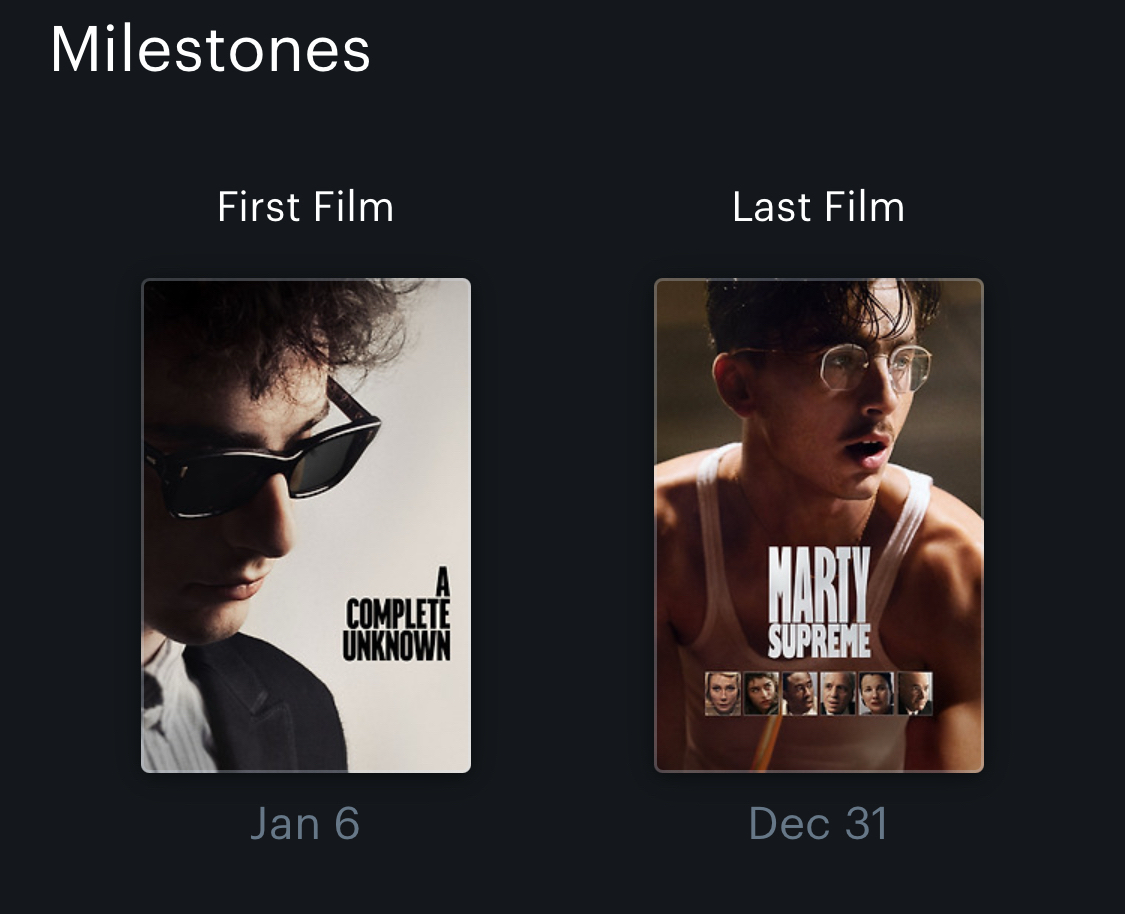Click the Milestones section heading
1125x914 pixels.
[x=210, y=49]
